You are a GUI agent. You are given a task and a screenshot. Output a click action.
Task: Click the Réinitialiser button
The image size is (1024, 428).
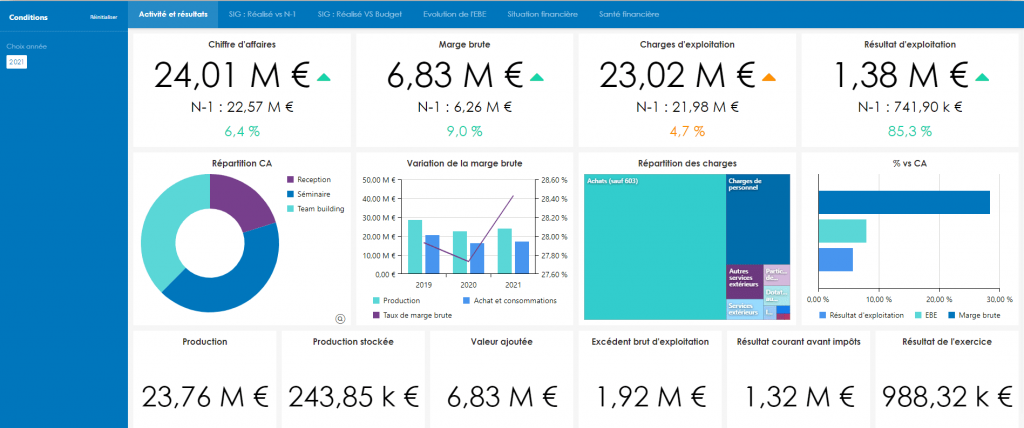point(104,18)
